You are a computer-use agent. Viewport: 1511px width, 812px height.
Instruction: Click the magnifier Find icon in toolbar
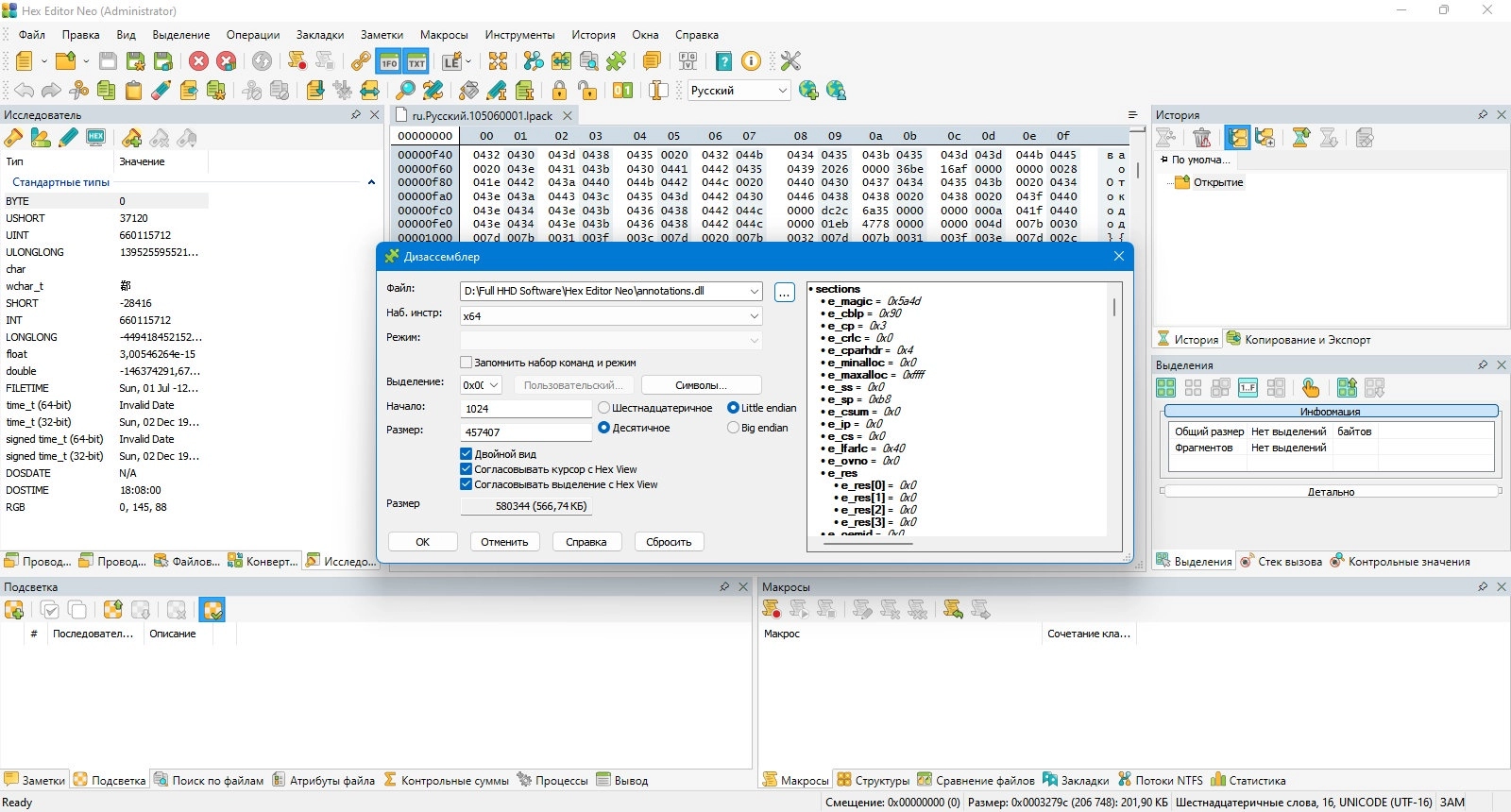[405, 91]
